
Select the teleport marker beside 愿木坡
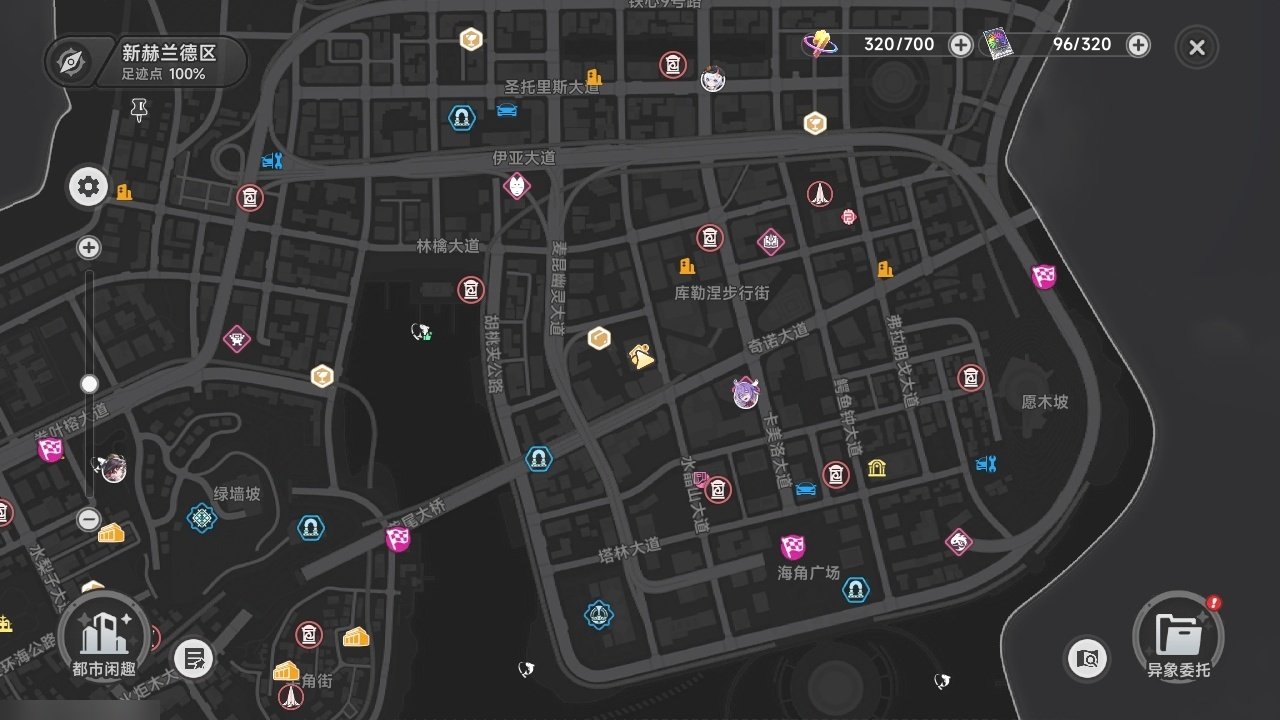[x=971, y=377]
